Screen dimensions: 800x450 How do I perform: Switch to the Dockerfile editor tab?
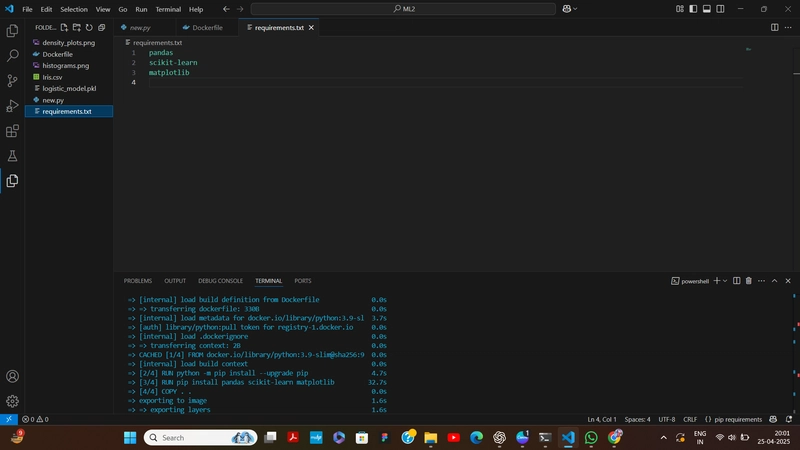coord(203,28)
